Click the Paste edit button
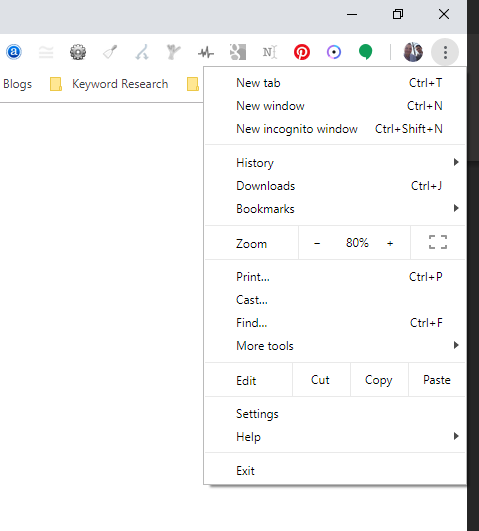The width and height of the screenshot is (479, 531). [x=437, y=380]
